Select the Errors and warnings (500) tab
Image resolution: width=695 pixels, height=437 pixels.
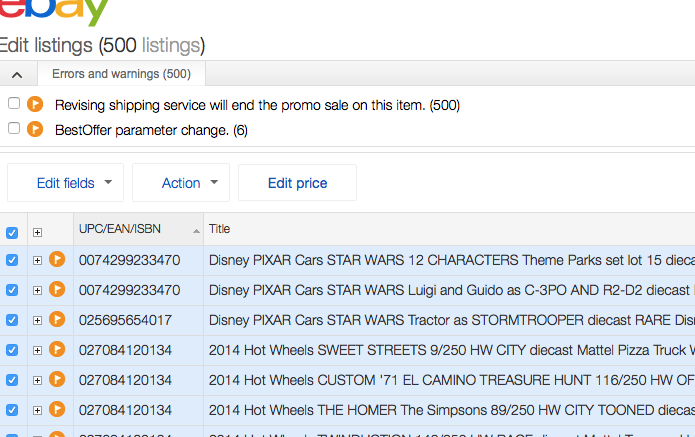(121, 74)
